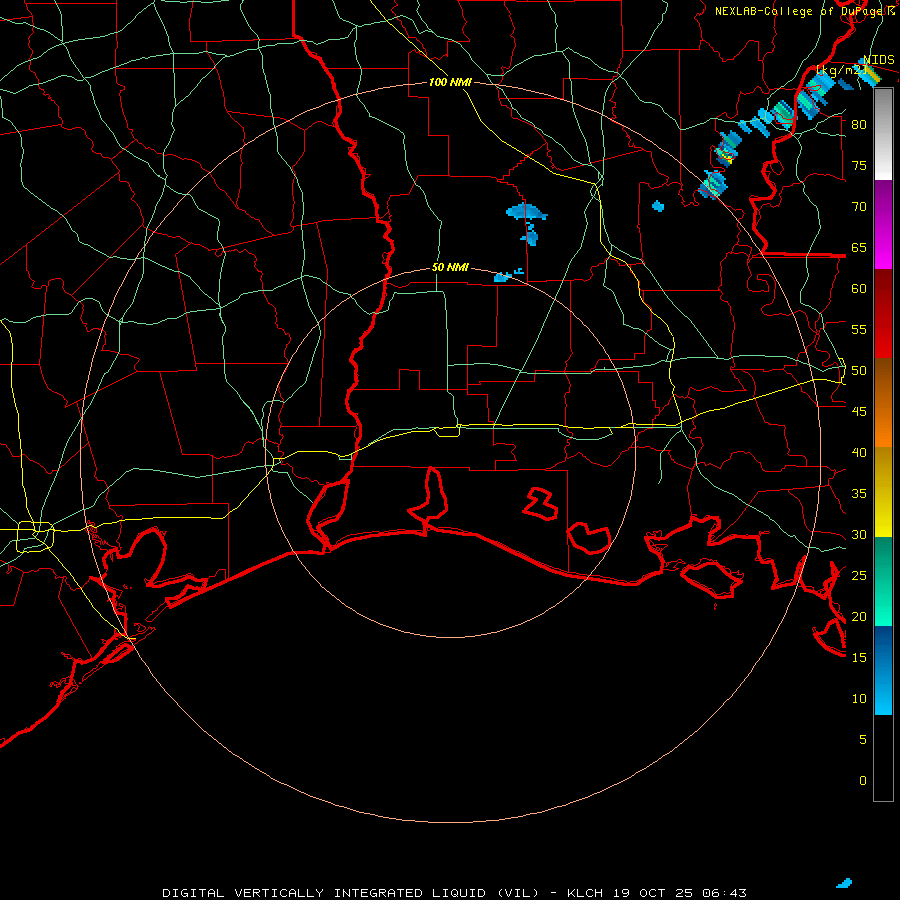Click the 60 value on the color scale
This screenshot has height=900, width=900.
tap(859, 289)
